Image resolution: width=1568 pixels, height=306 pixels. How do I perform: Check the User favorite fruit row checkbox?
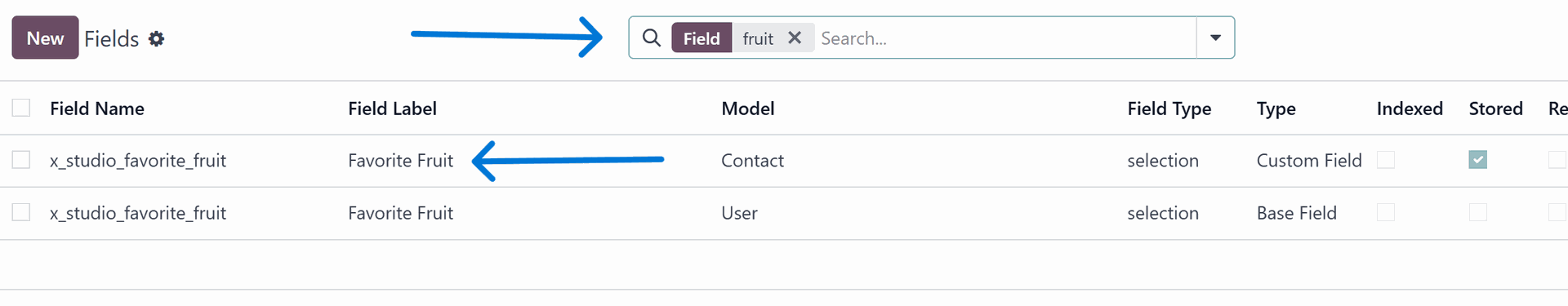pos(21,212)
